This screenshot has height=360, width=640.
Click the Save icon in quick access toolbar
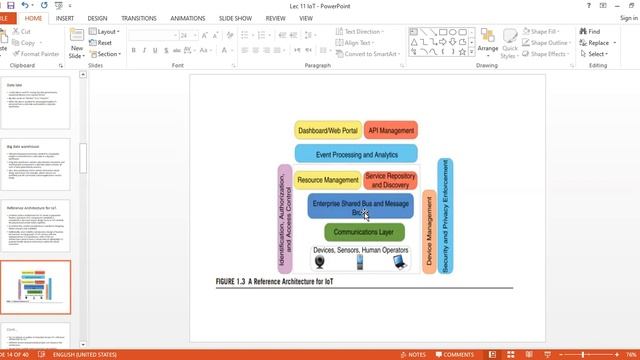tap(11, 5)
